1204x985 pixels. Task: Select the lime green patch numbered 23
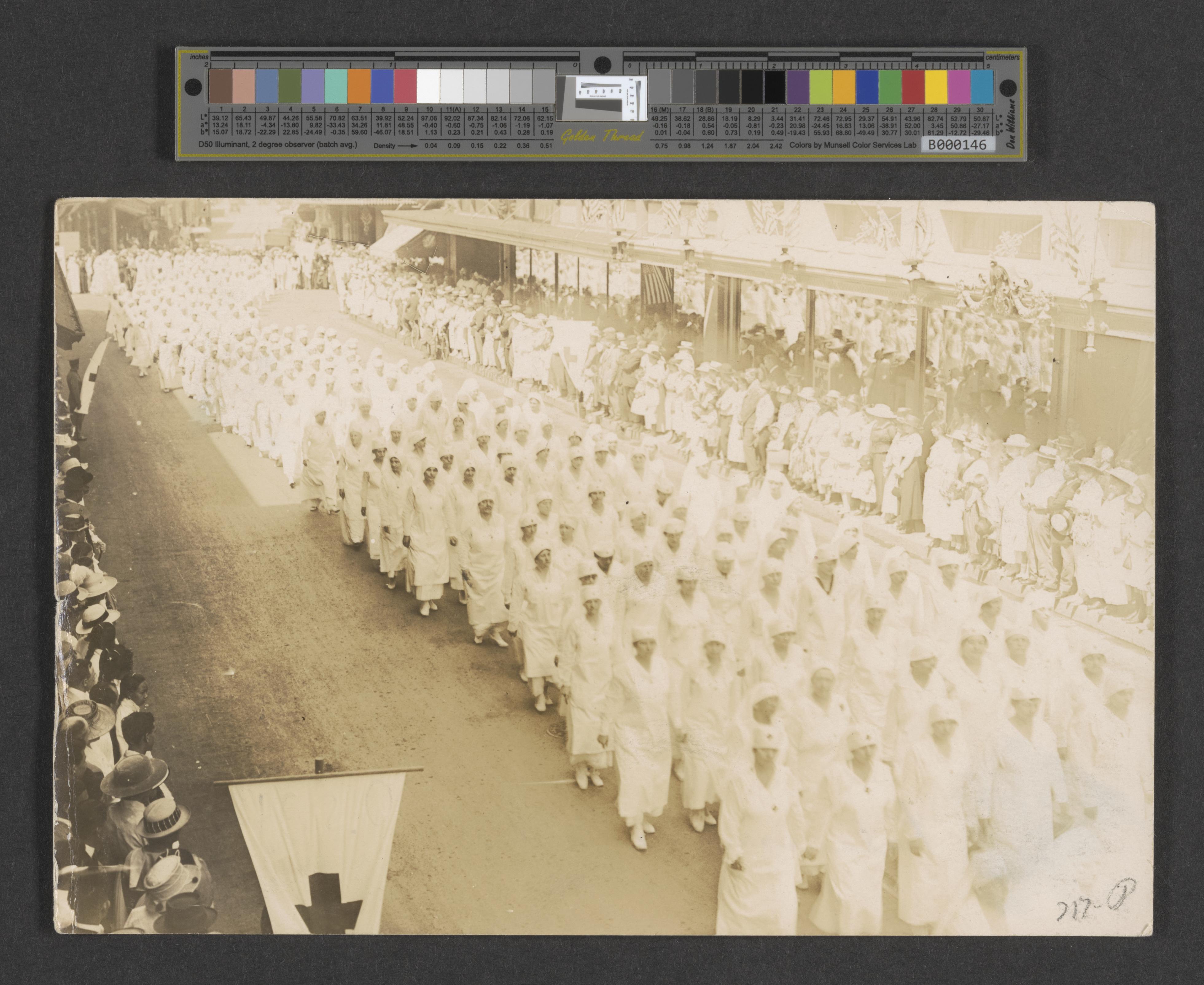(820, 86)
